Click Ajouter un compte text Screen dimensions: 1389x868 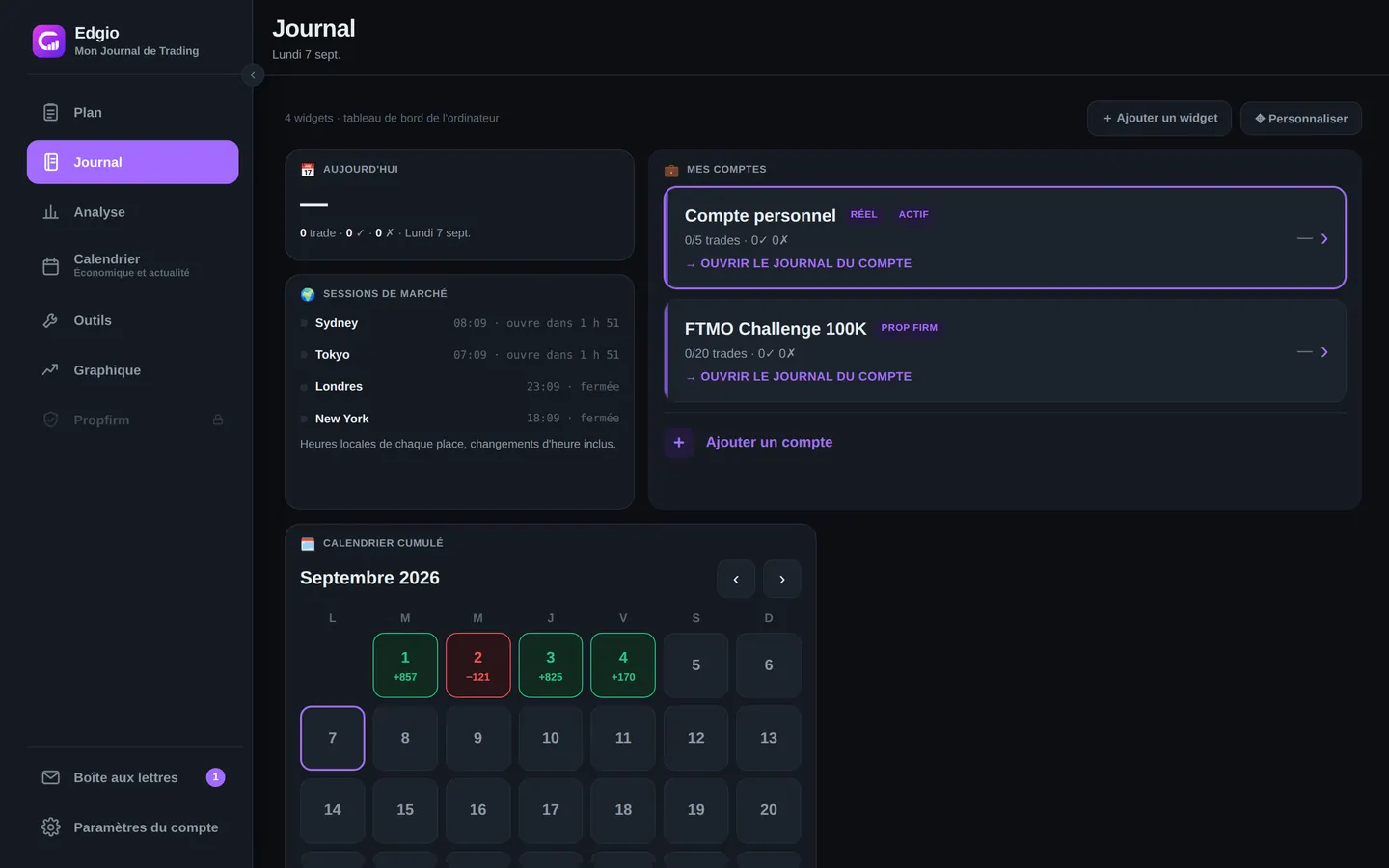click(769, 442)
